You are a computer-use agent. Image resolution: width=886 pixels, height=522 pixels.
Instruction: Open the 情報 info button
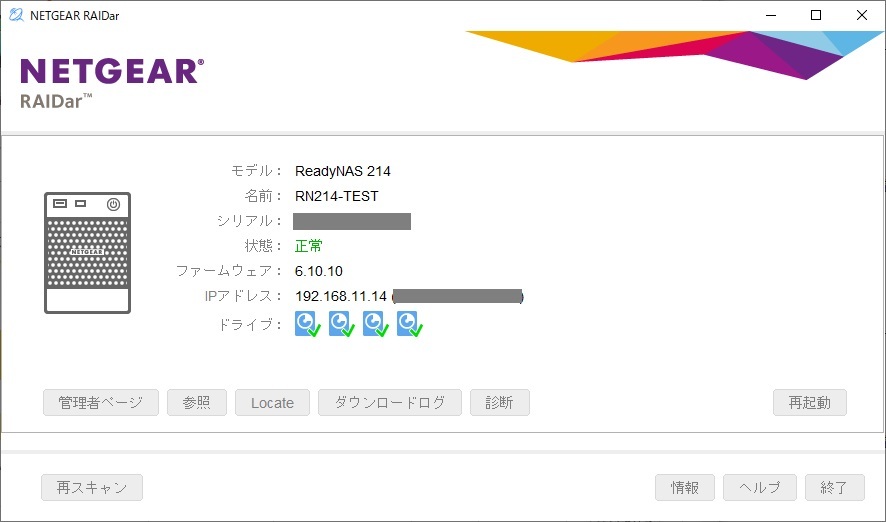pyautogui.click(x=685, y=487)
